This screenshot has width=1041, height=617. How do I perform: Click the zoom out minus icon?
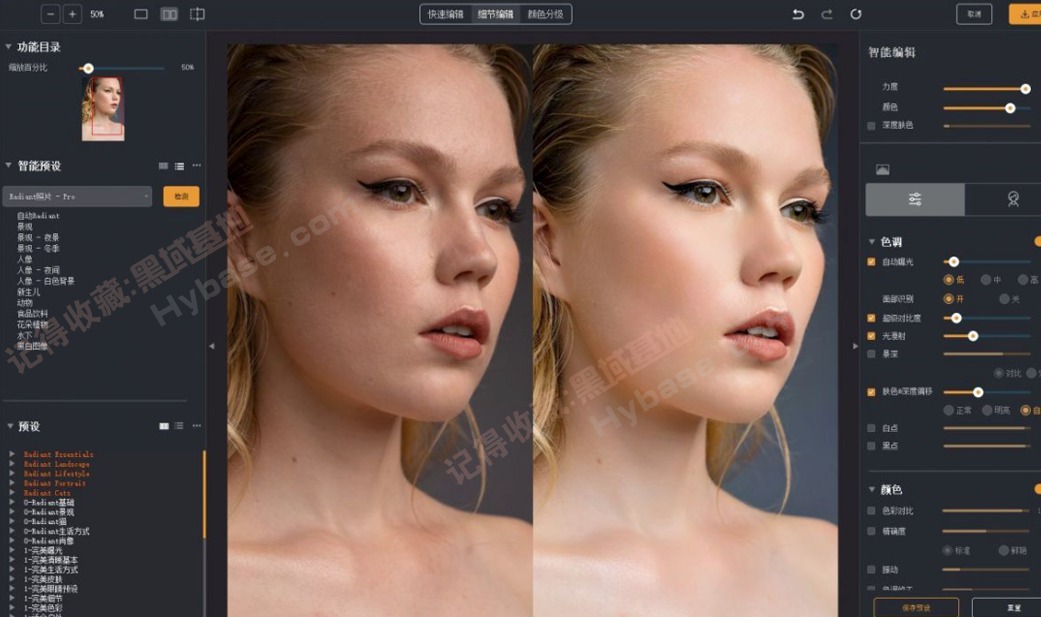pos(51,14)
